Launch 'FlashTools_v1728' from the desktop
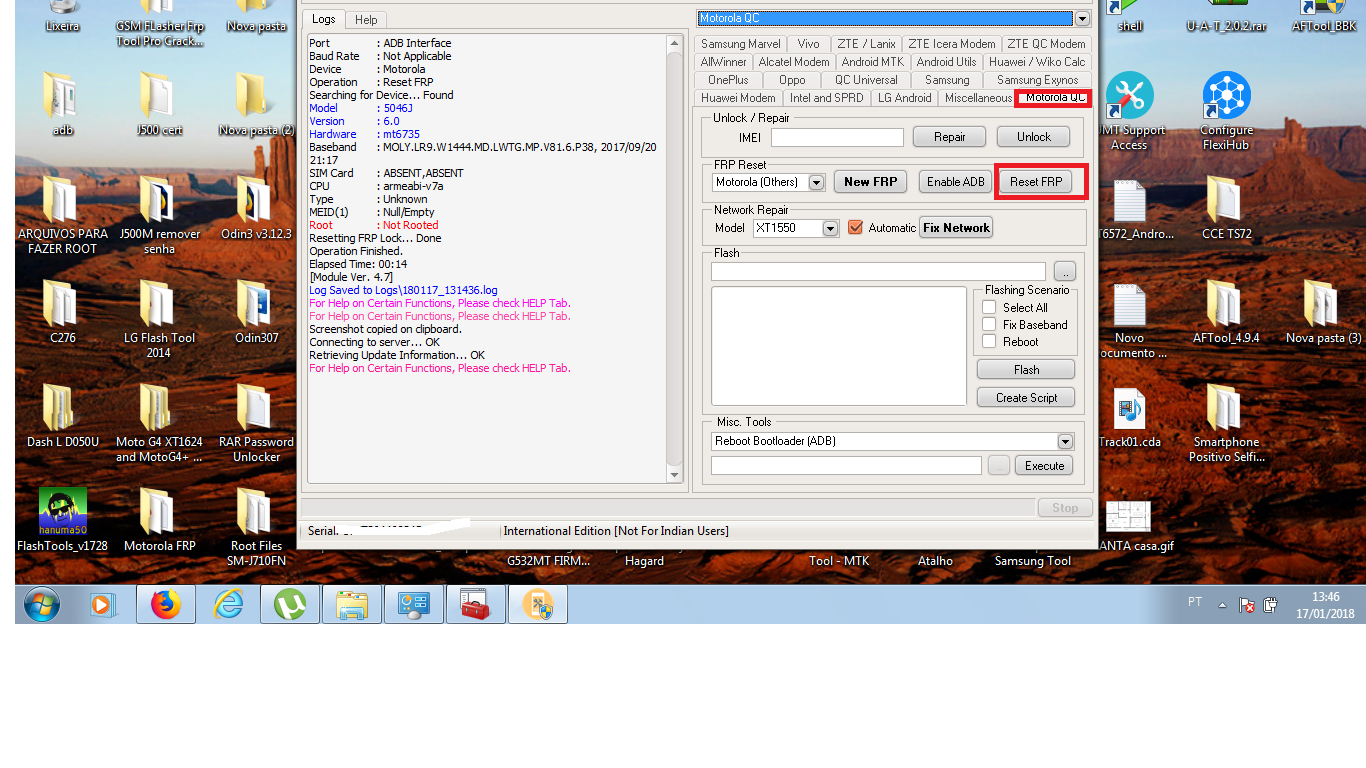Screen dimensions: 1366x768 click(63, 520)
